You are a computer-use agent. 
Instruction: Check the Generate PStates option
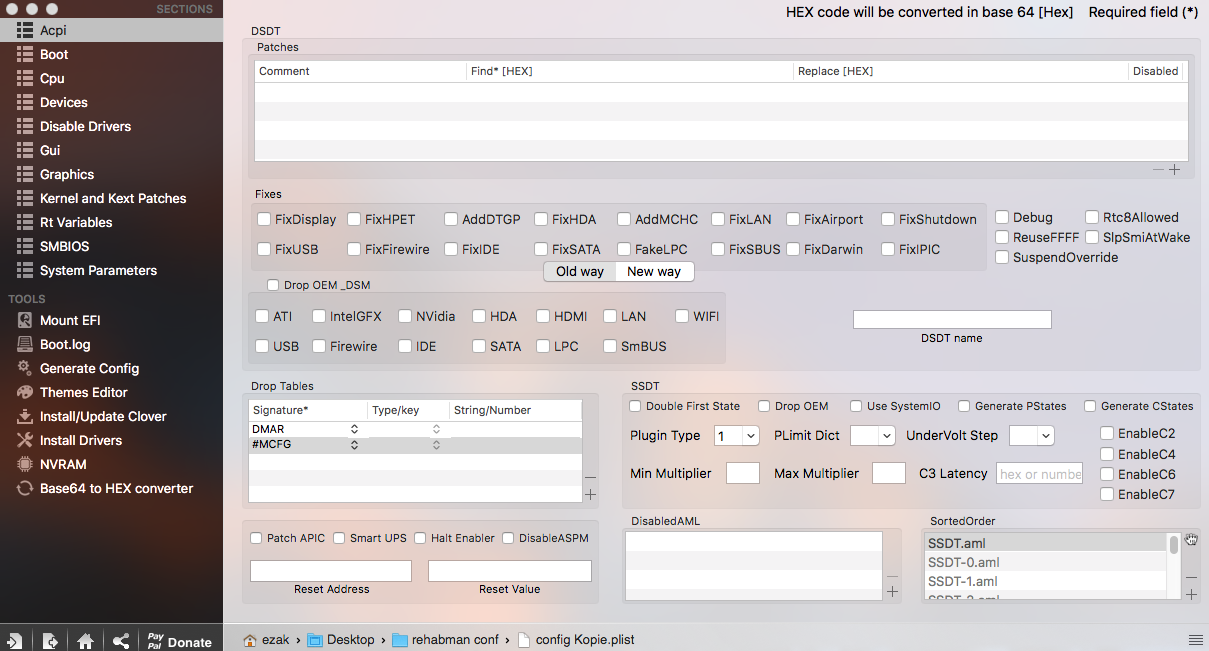[964, 406]
